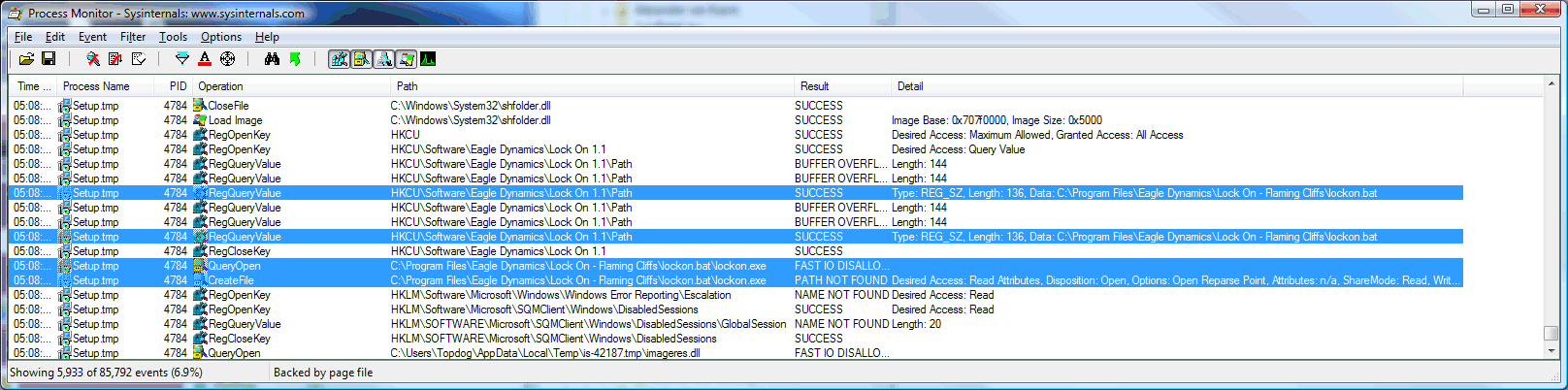Open Highlight settings with the red A icon

coord(205,59)
